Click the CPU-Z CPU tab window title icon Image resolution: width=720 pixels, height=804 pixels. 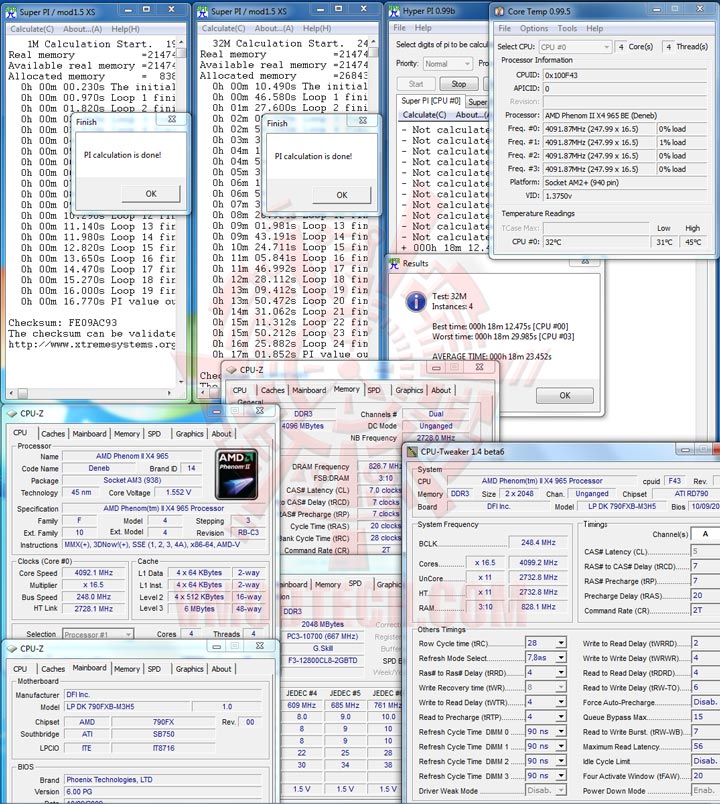pos(12,413)
